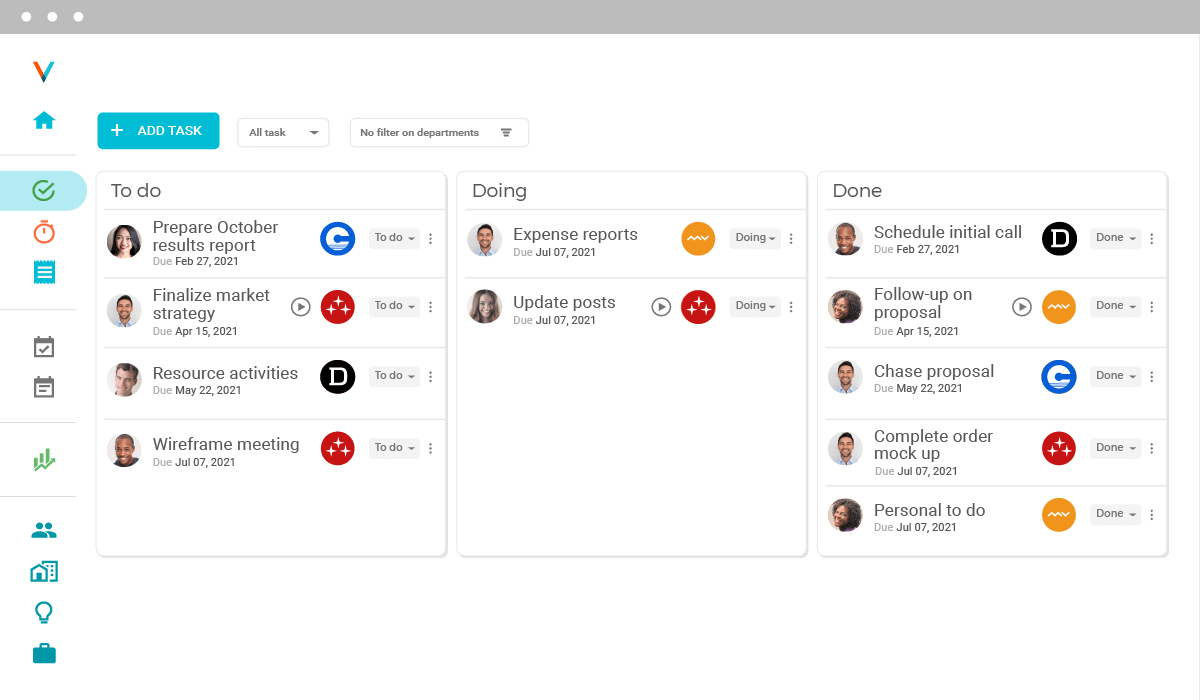The width and height of the screenshot is (1200, 700).
Task: Open the Home sidebar icon
Action: tap(44, 119)
